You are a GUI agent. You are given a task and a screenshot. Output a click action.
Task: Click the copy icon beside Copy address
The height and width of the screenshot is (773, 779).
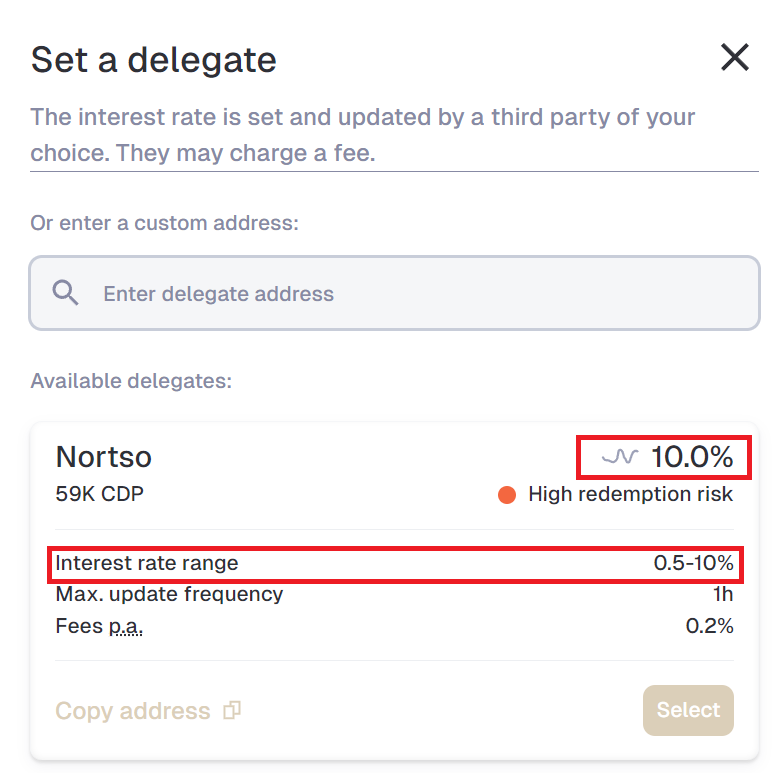point(232,710)
